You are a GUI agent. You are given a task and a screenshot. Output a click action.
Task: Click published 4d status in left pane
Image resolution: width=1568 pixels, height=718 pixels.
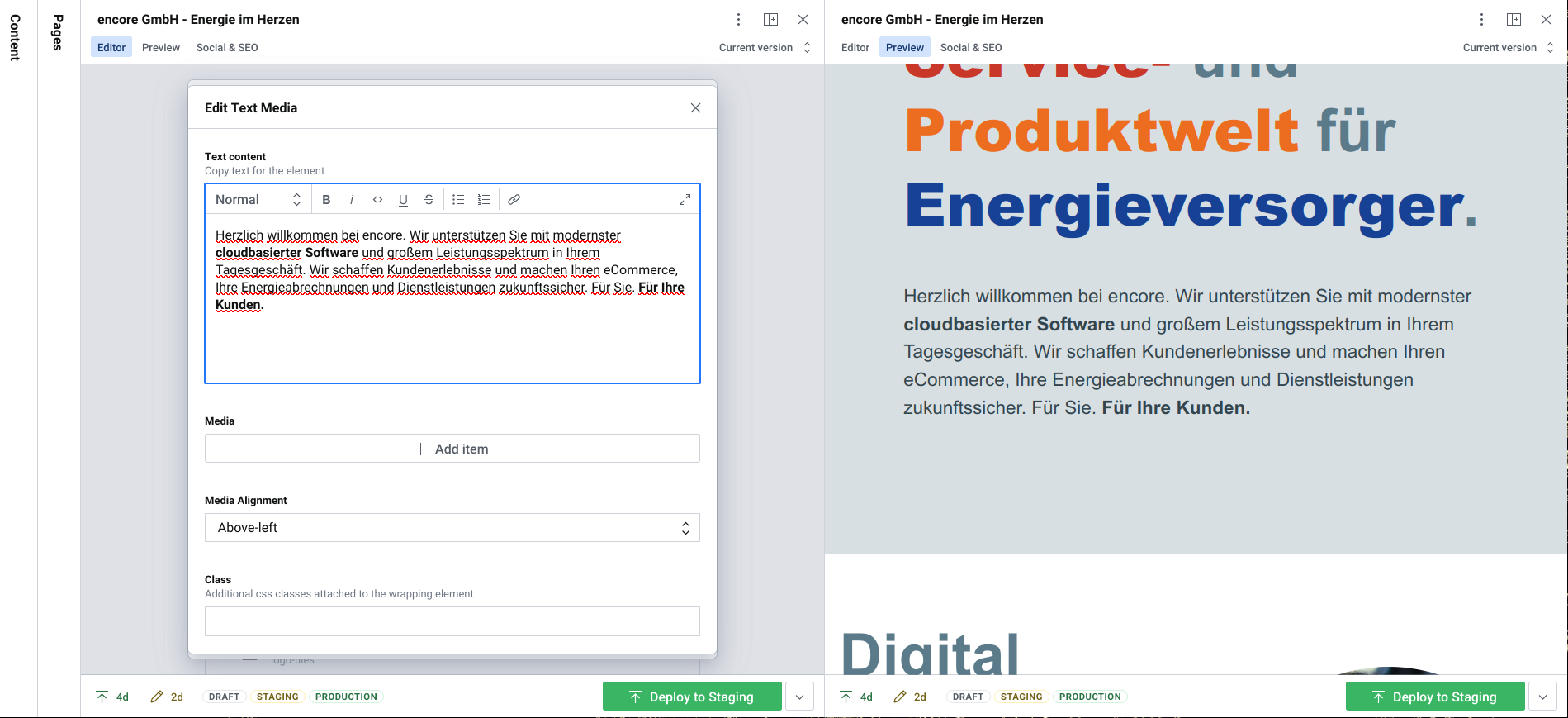point(112,697)
